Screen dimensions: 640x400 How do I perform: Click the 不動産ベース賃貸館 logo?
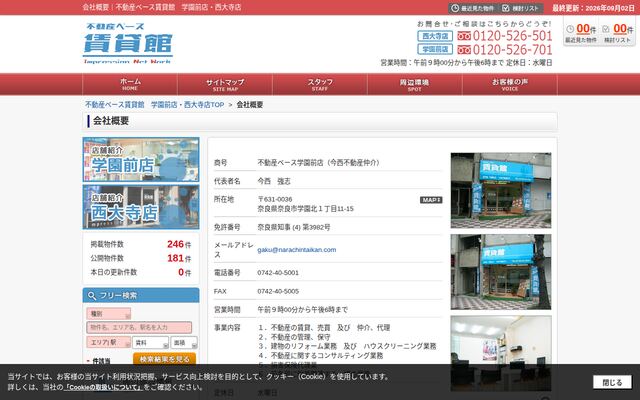pos(128,43)
